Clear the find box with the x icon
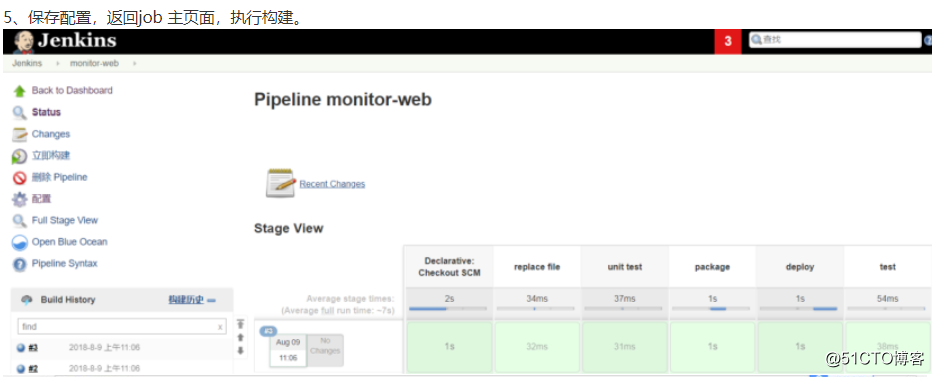Image resolution: width=934 pixels, height=377 pixels. (220, 327)
